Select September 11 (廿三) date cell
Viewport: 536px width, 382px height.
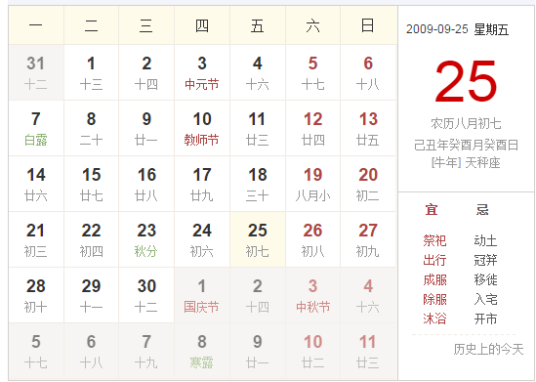[257, 128]
